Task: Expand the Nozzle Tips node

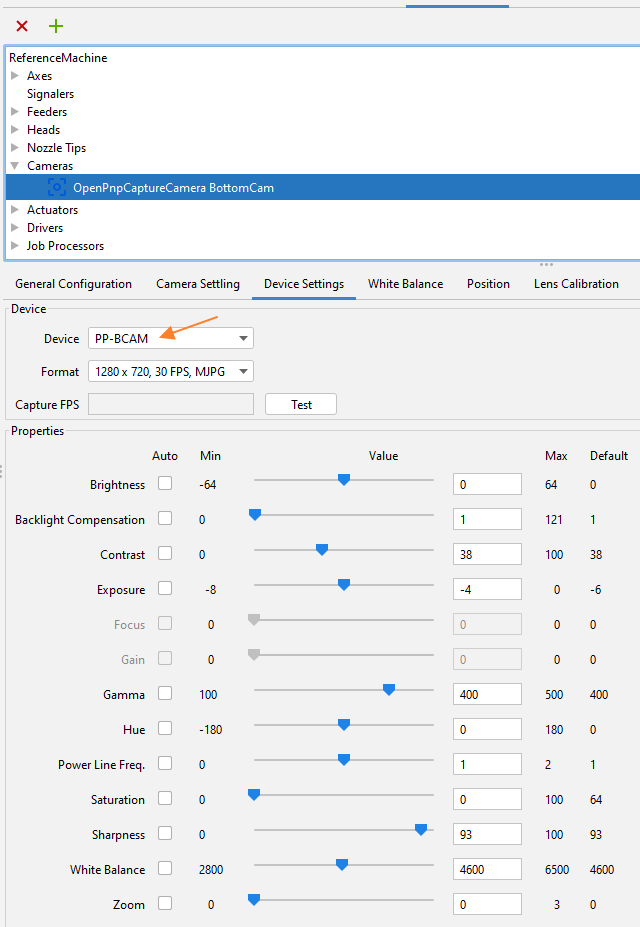Action: (x=15, y=148)
